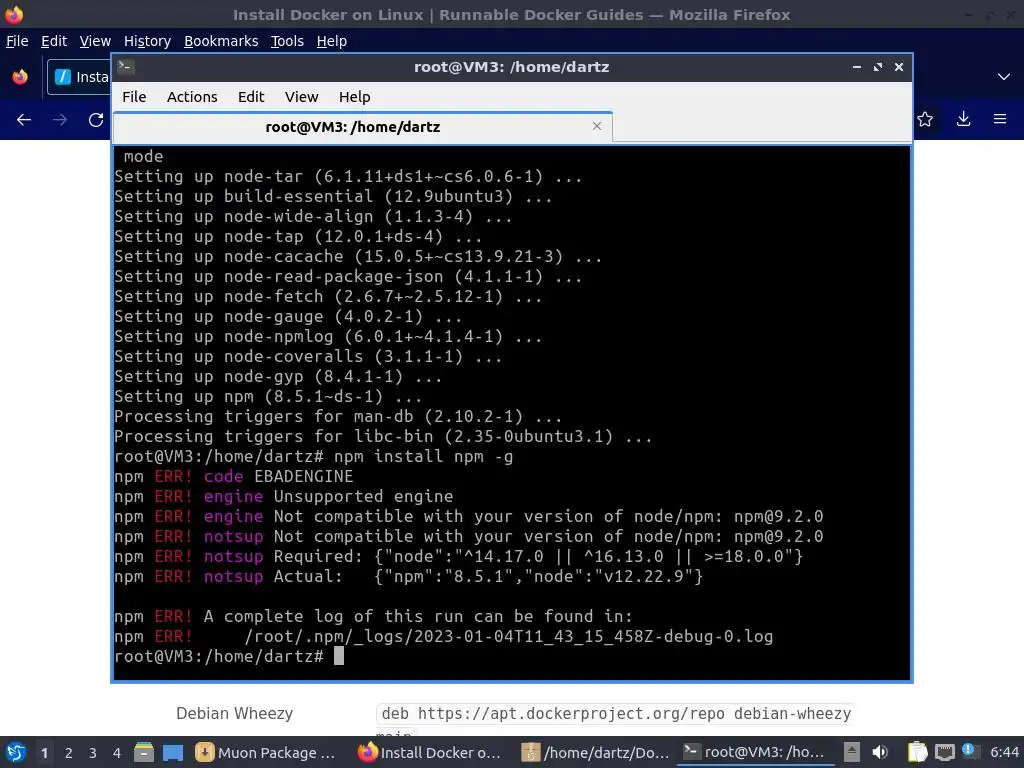The image size is (1024, 768).
Task: Click 'Debian Wheezy' text on webpage
Action: coord(234,713)
